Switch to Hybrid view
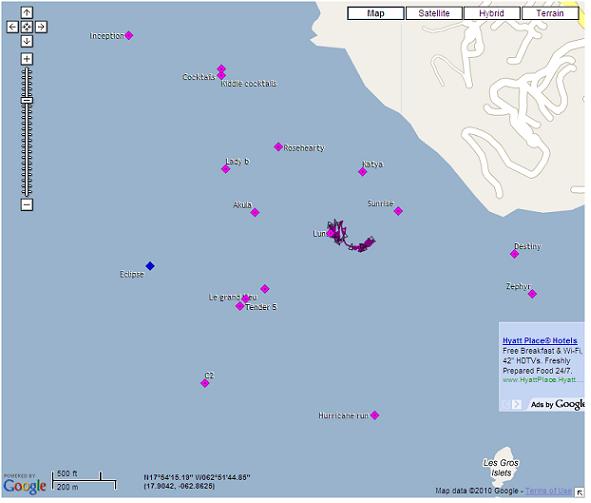The height and width of the screenshot is (503, 591). coord(492,13)
